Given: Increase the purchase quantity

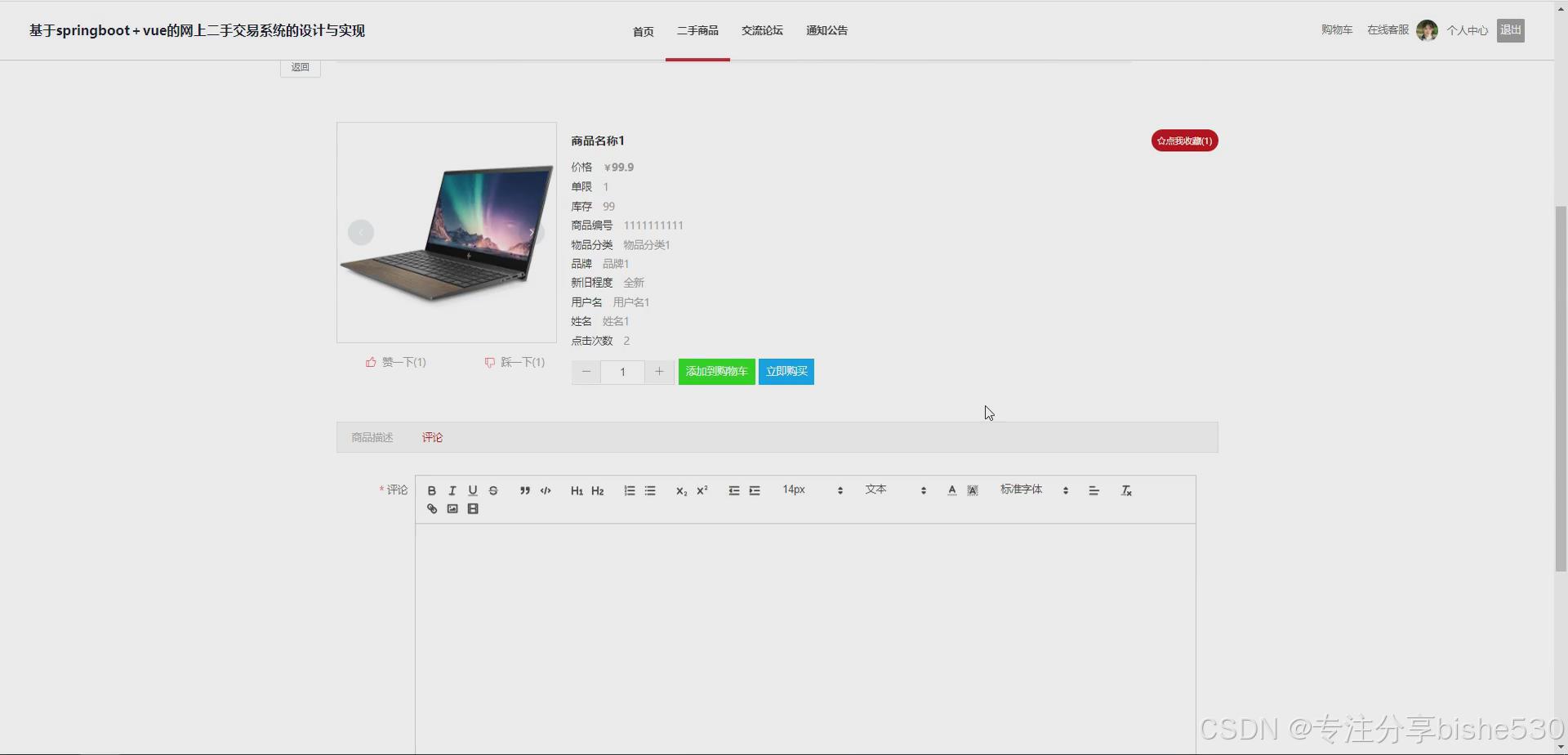Looking at the screenshot, I should tap(659, 372).
